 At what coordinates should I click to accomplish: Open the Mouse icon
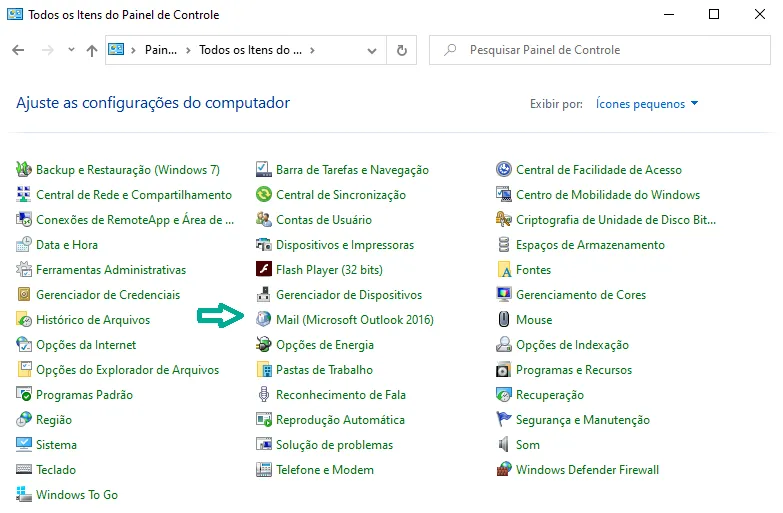(x=504, y=319)
